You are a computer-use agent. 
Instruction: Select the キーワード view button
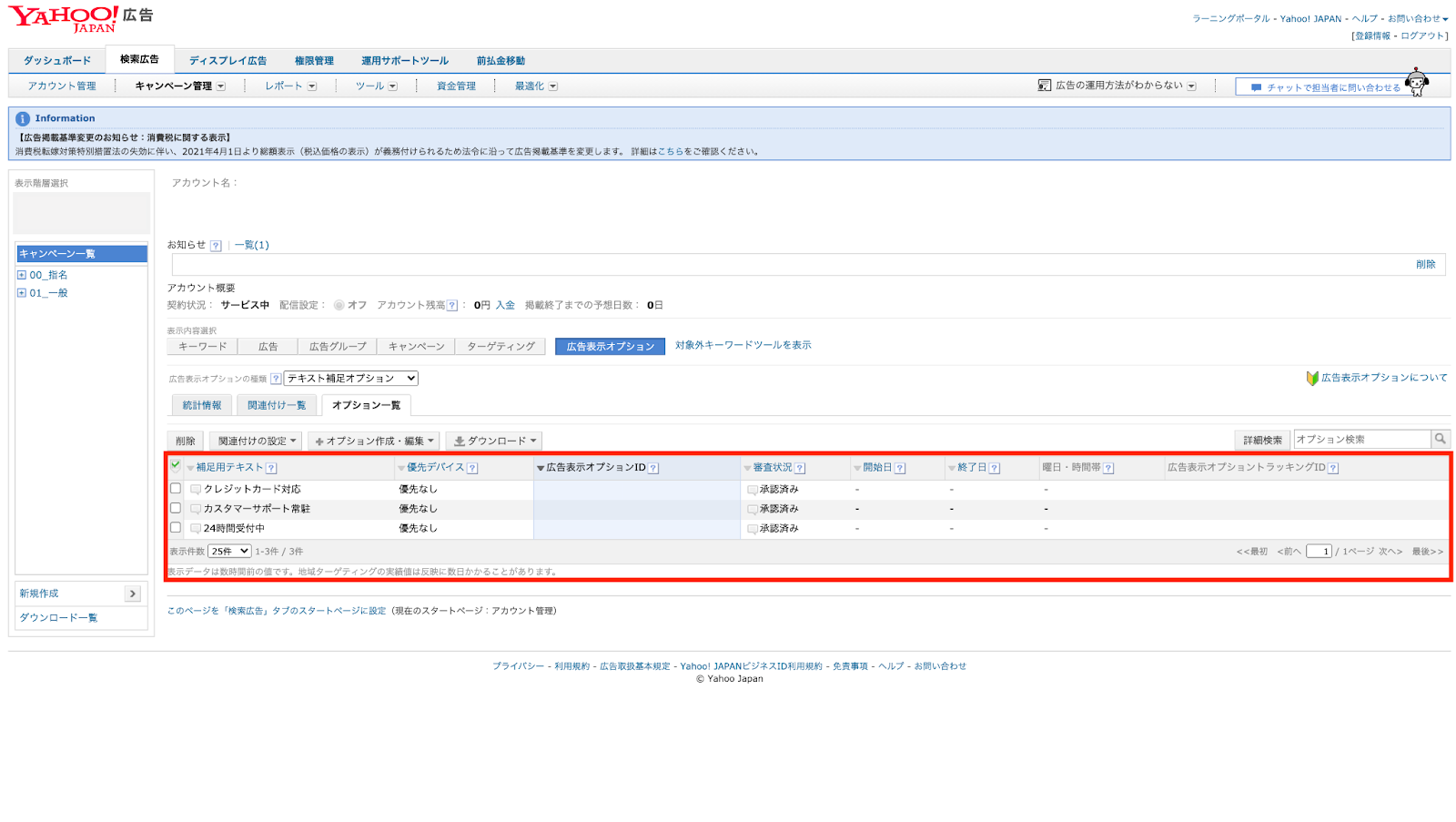pyautogui.click(x=202, y=347)
